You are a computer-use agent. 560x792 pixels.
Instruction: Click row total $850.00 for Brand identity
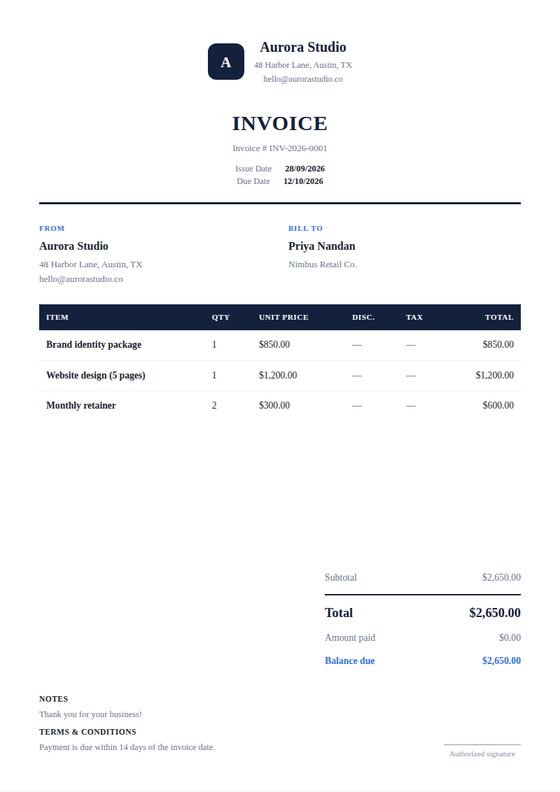click(498, 344)
